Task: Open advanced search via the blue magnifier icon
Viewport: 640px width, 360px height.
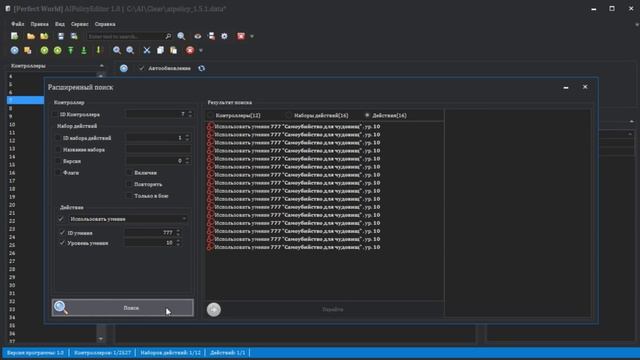Action: pos(181,36)
